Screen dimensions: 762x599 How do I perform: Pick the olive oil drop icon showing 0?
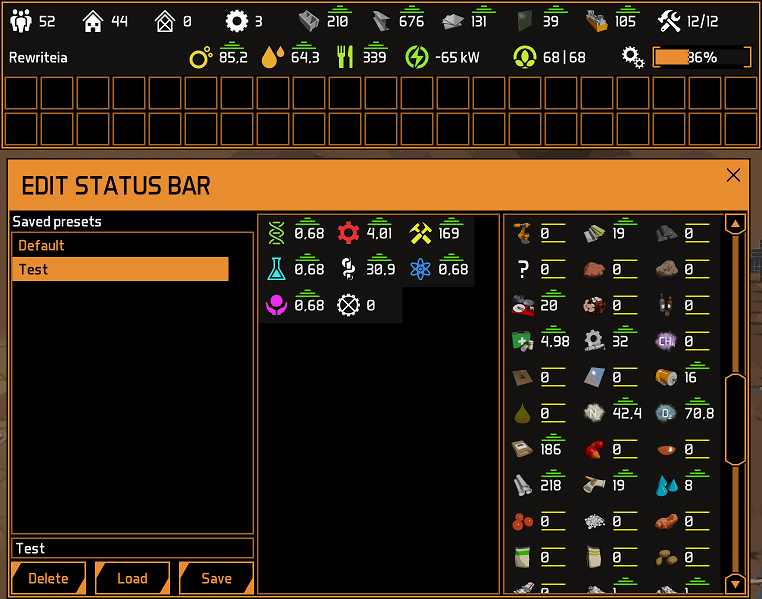coord(523,413)
